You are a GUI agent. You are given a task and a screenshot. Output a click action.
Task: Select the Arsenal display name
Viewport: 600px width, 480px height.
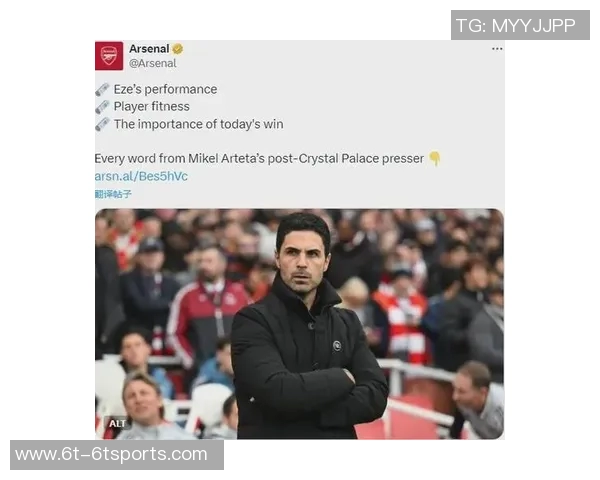coord(149,49)
